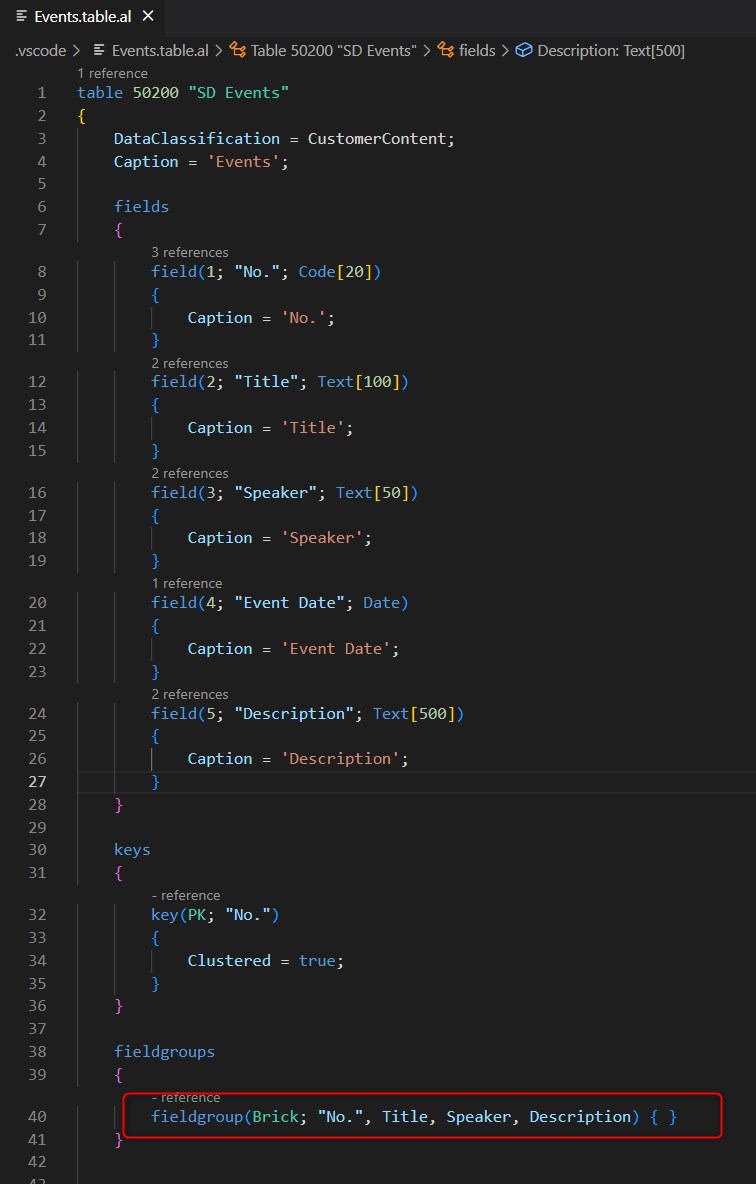Screen dimensions: 756x1184
Task: Click the 2 references lens above the "Description" field
Action: [189, 694]
